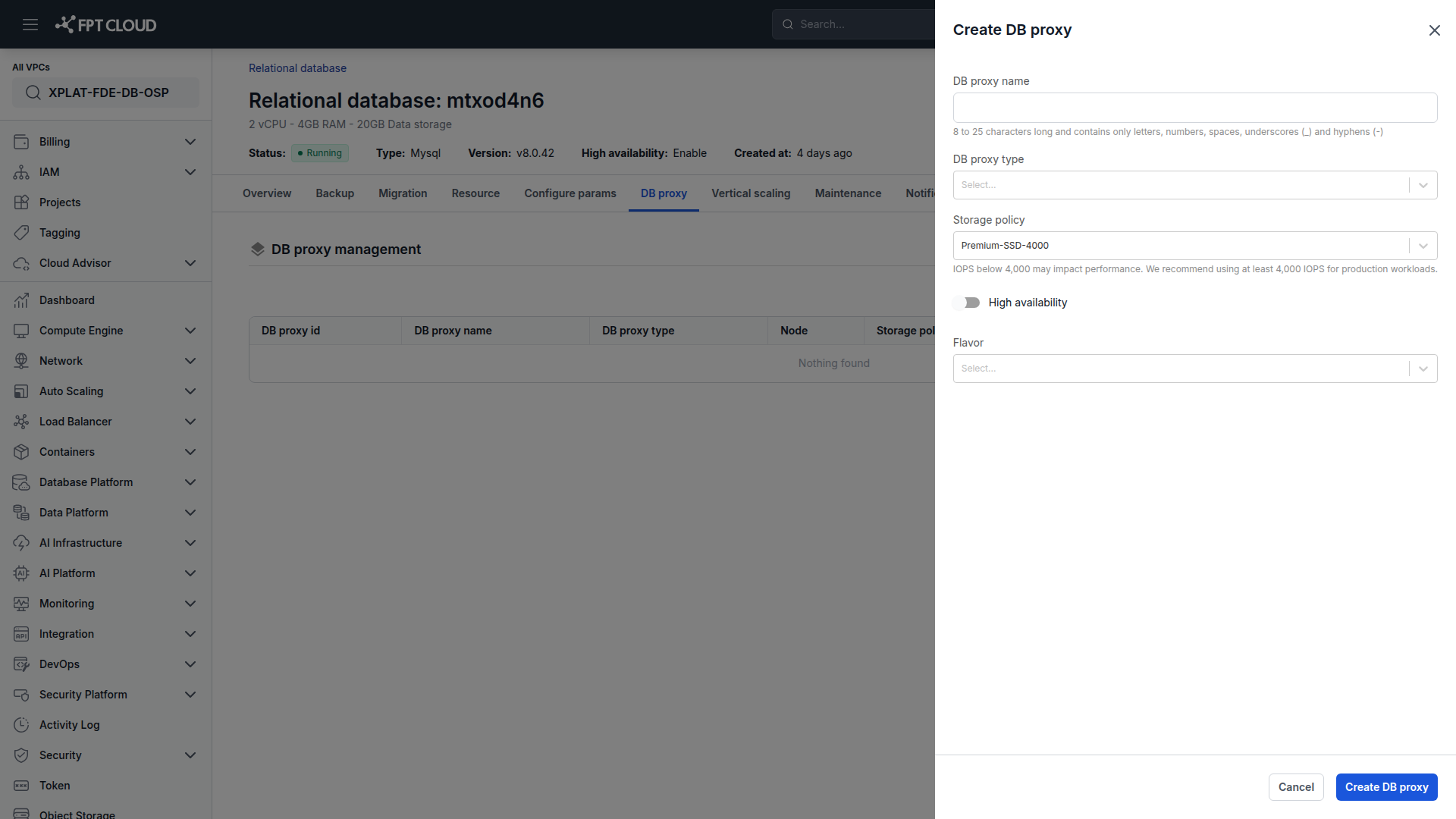Switch to the Migration tab
The height and width of the screenshot is (819, 1456).
(x=403, y=193)
